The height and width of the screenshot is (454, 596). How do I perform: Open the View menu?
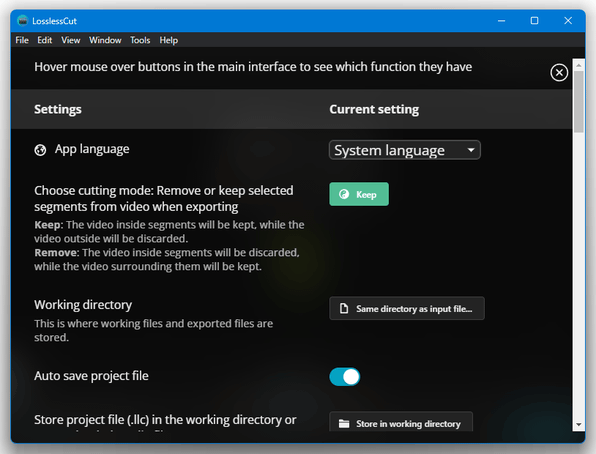pos(71,40)
